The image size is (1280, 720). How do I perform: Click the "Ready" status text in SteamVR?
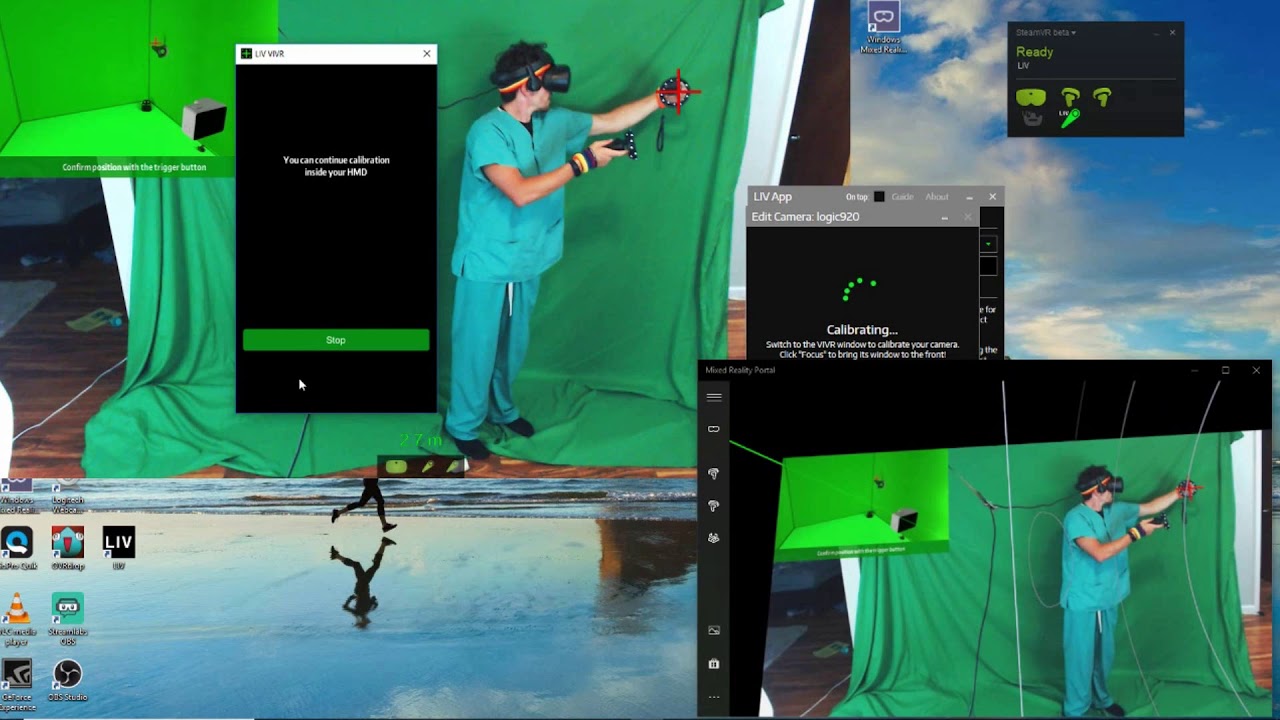click(x=1034, y=52)
